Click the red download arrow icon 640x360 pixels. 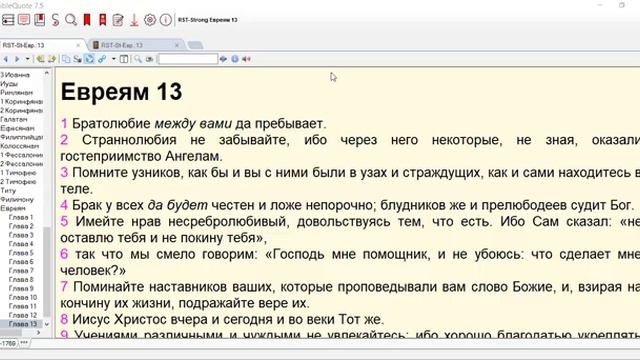click(x=134, y=20)
